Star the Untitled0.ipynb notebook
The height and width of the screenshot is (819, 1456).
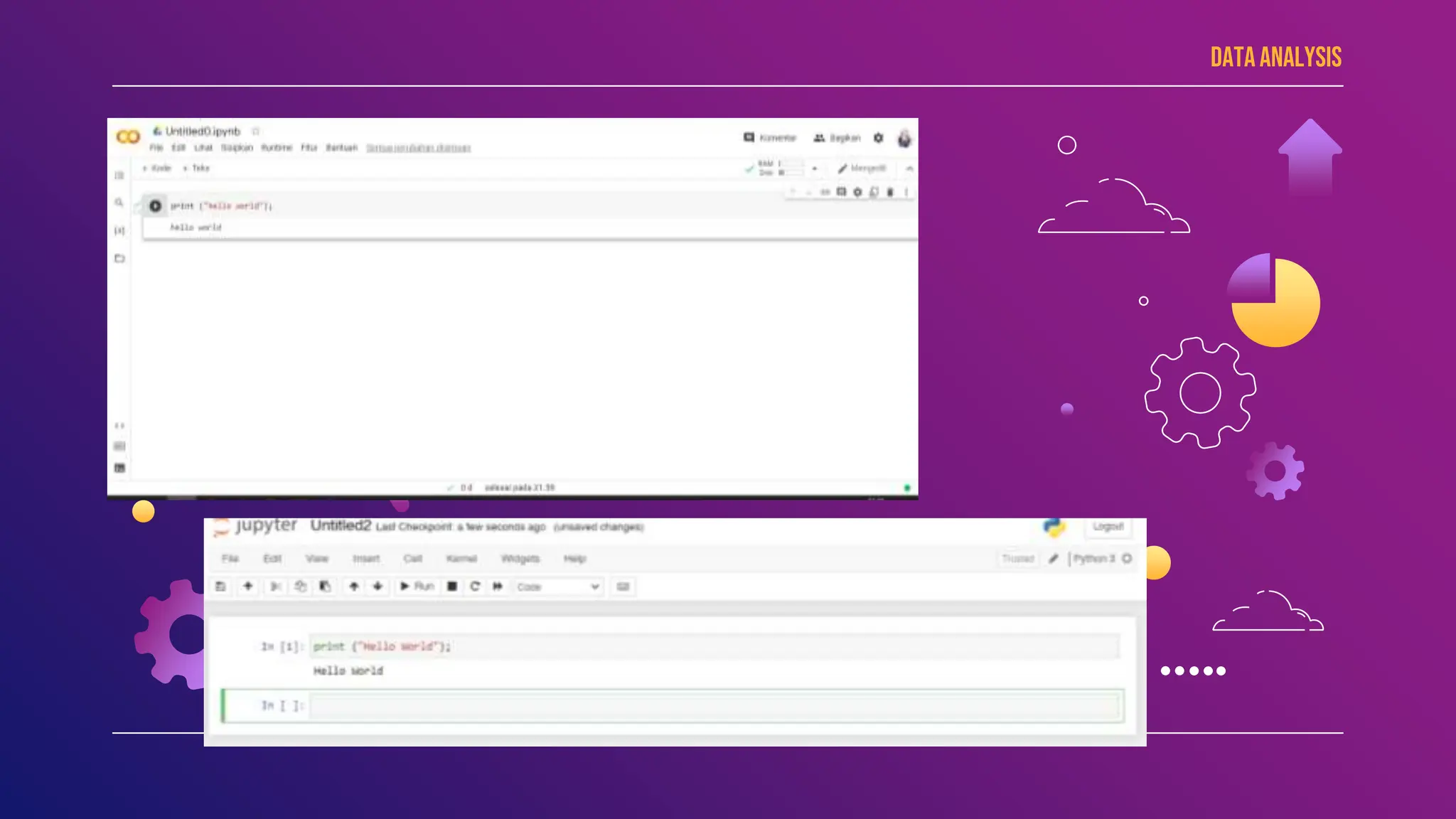pyautogui.click(x=256, y=132)
